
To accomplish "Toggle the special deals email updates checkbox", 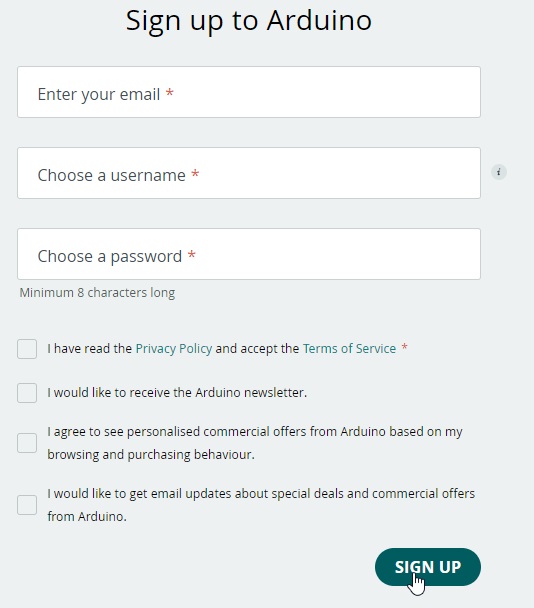I will pyautogui.click(x=27, y=505).
